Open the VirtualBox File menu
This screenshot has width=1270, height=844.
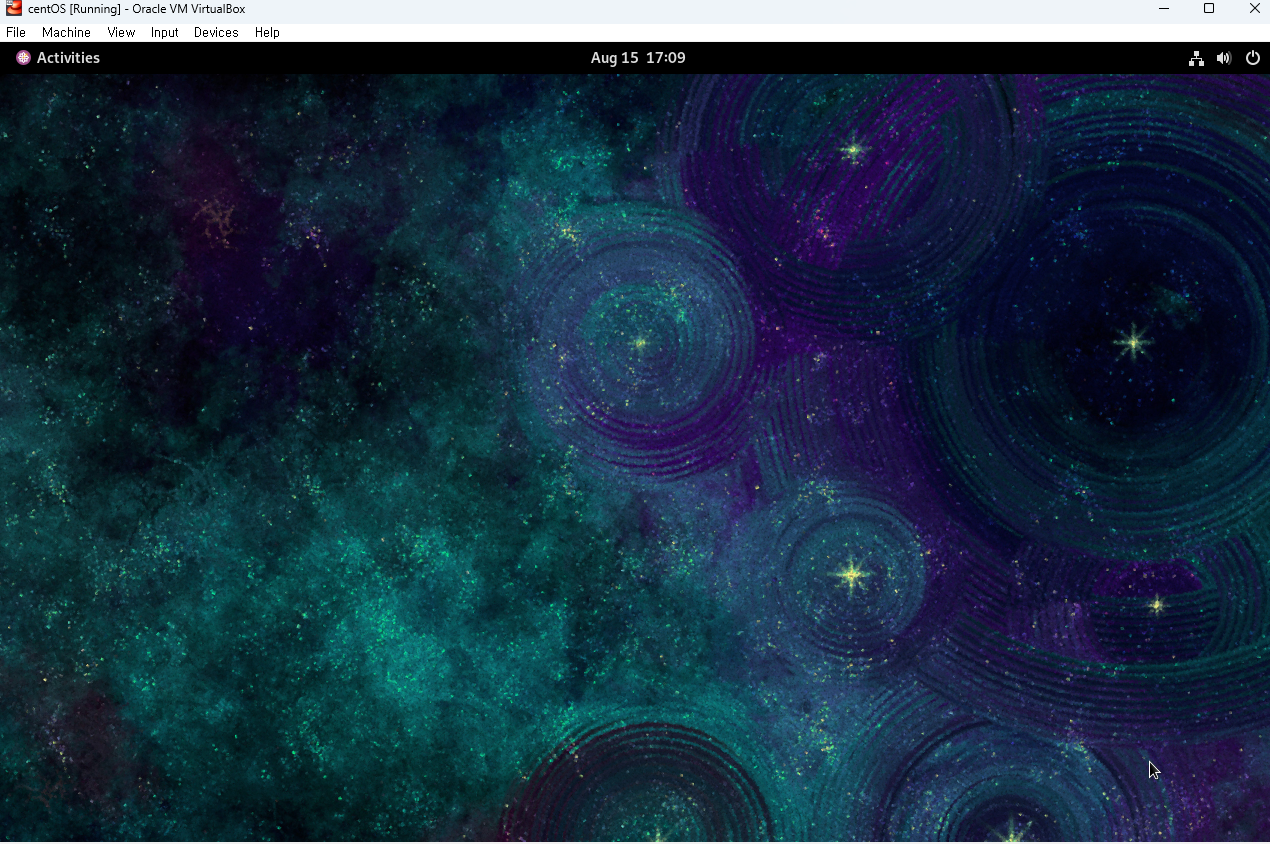[x=16, y=32]
